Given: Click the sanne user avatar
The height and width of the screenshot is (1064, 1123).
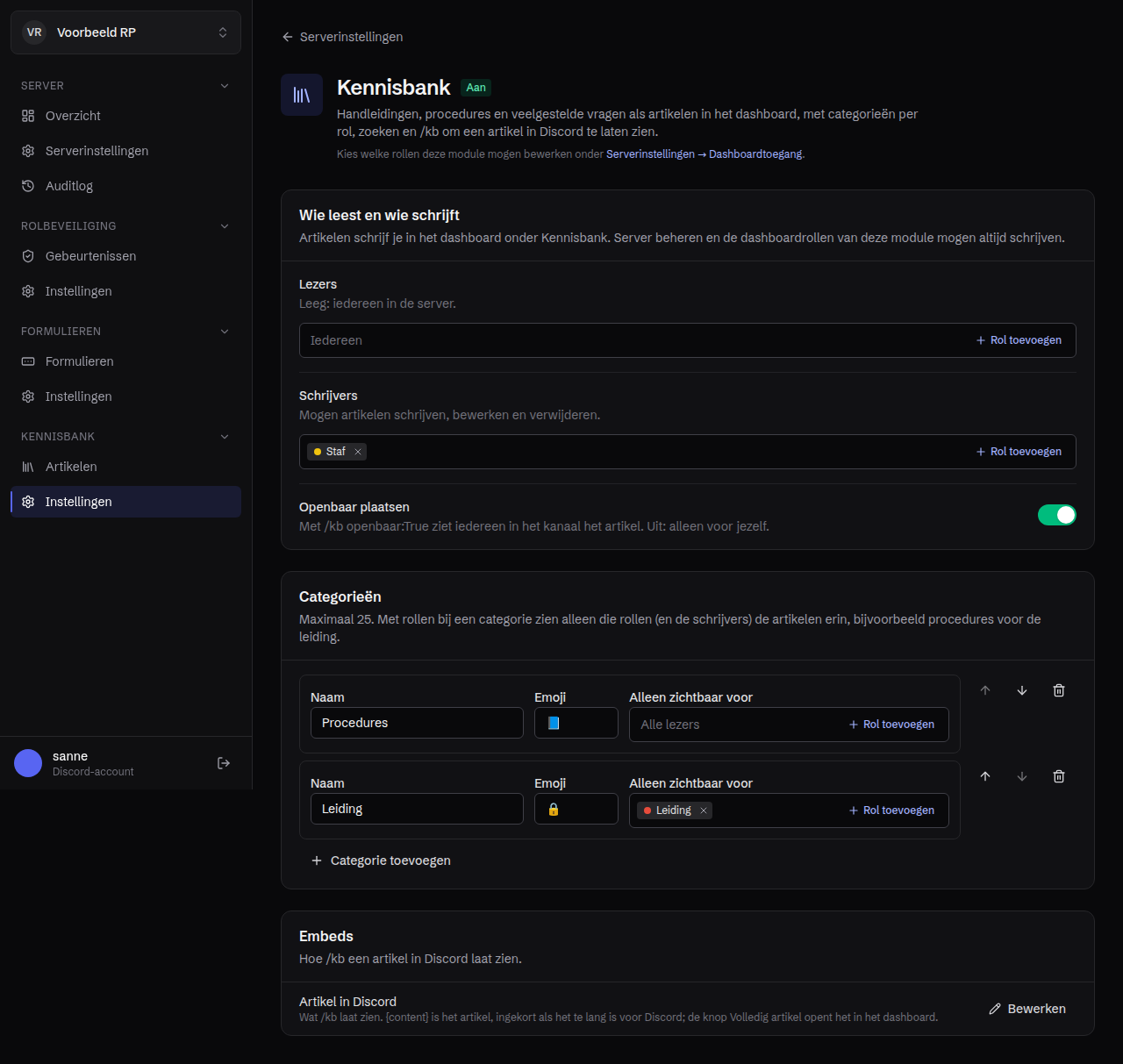Looking at the screenshot, I should pos(28,763).
